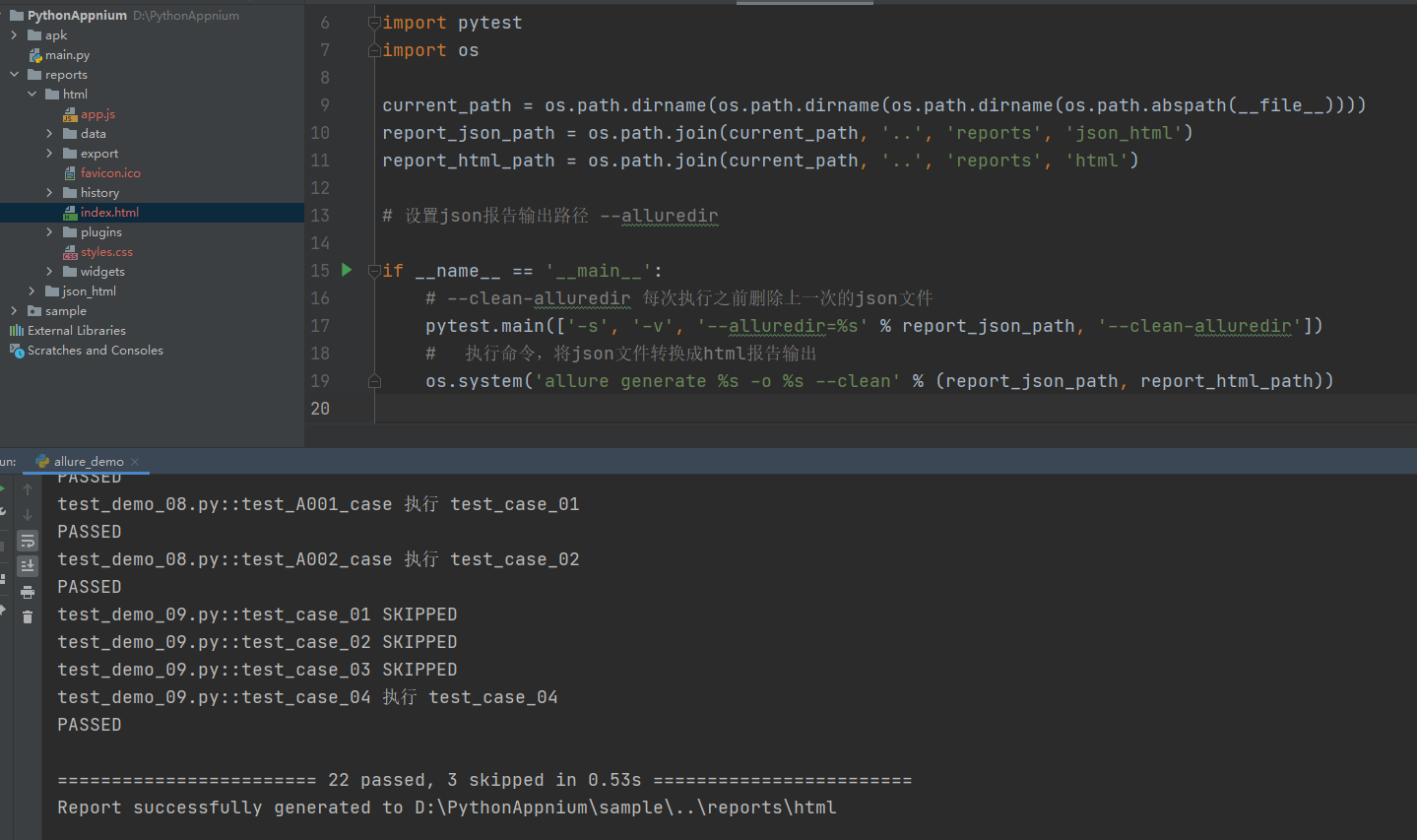Click the plugins folder icon
The image size is (1417, 840).
pyautogui.click(x=70, y=232)
